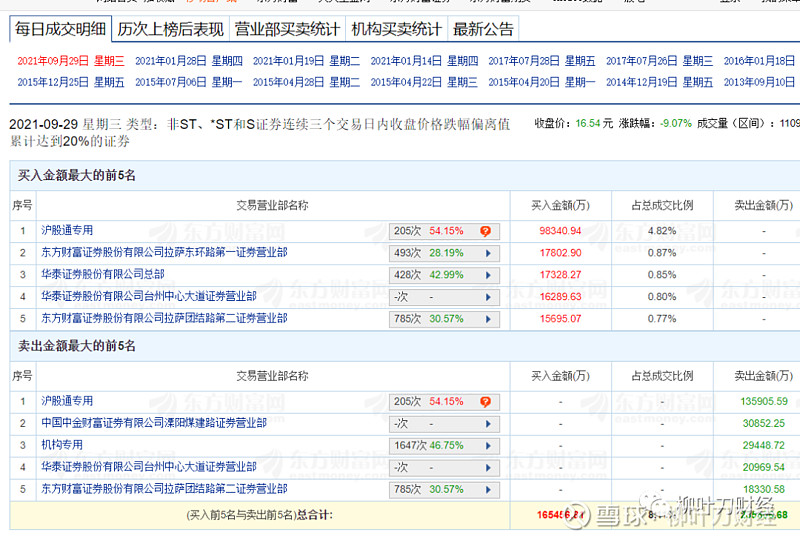This screenshot has width=800, height=541.
Task: Open 华泰证券台州中心大道 link in sell list
Action: (148, 466)
